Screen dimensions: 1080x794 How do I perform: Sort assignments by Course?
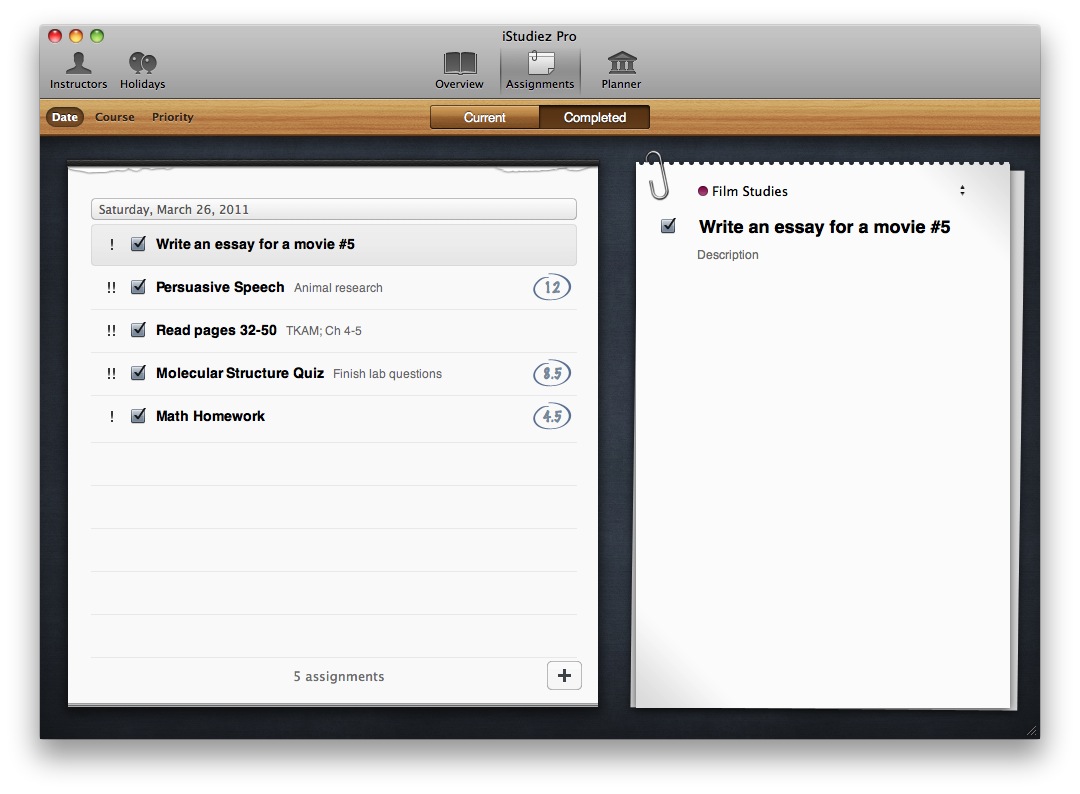click(x=115, y=117)
